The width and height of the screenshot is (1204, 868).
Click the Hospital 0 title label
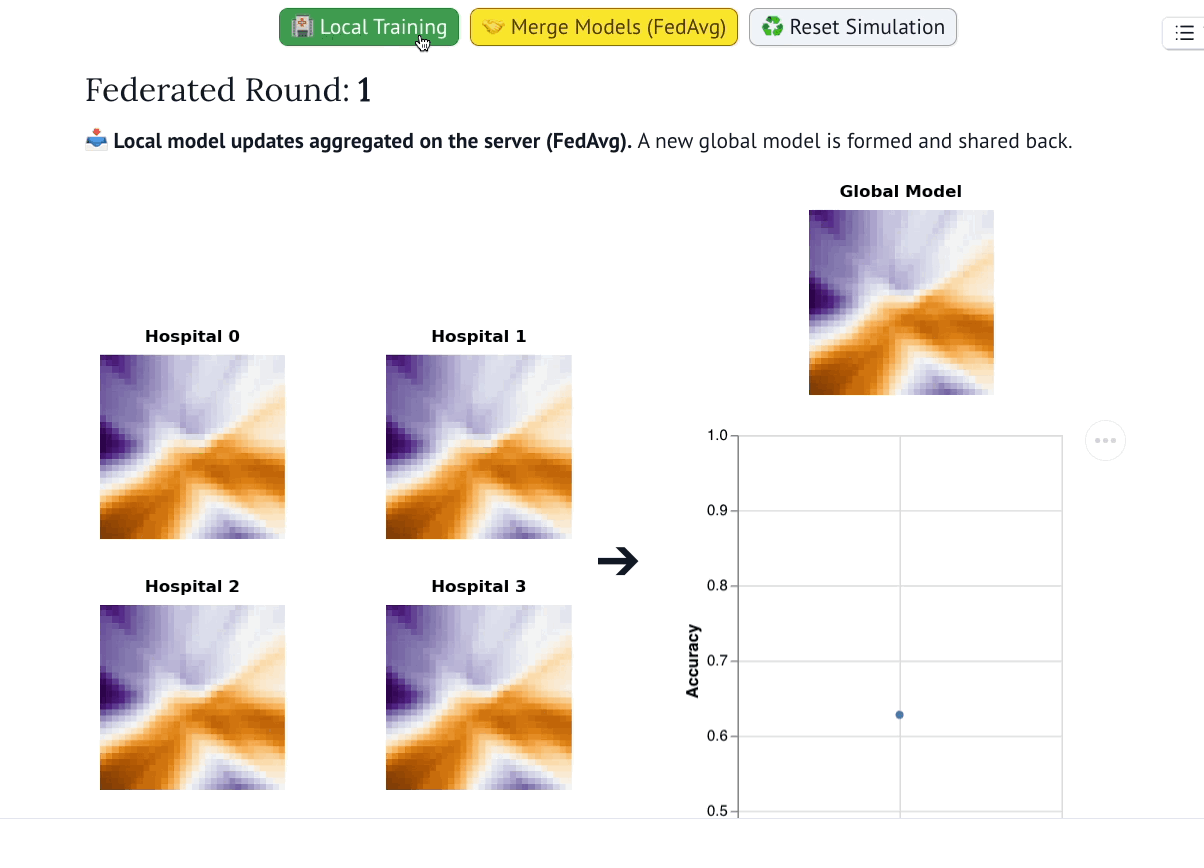[192, 337]
